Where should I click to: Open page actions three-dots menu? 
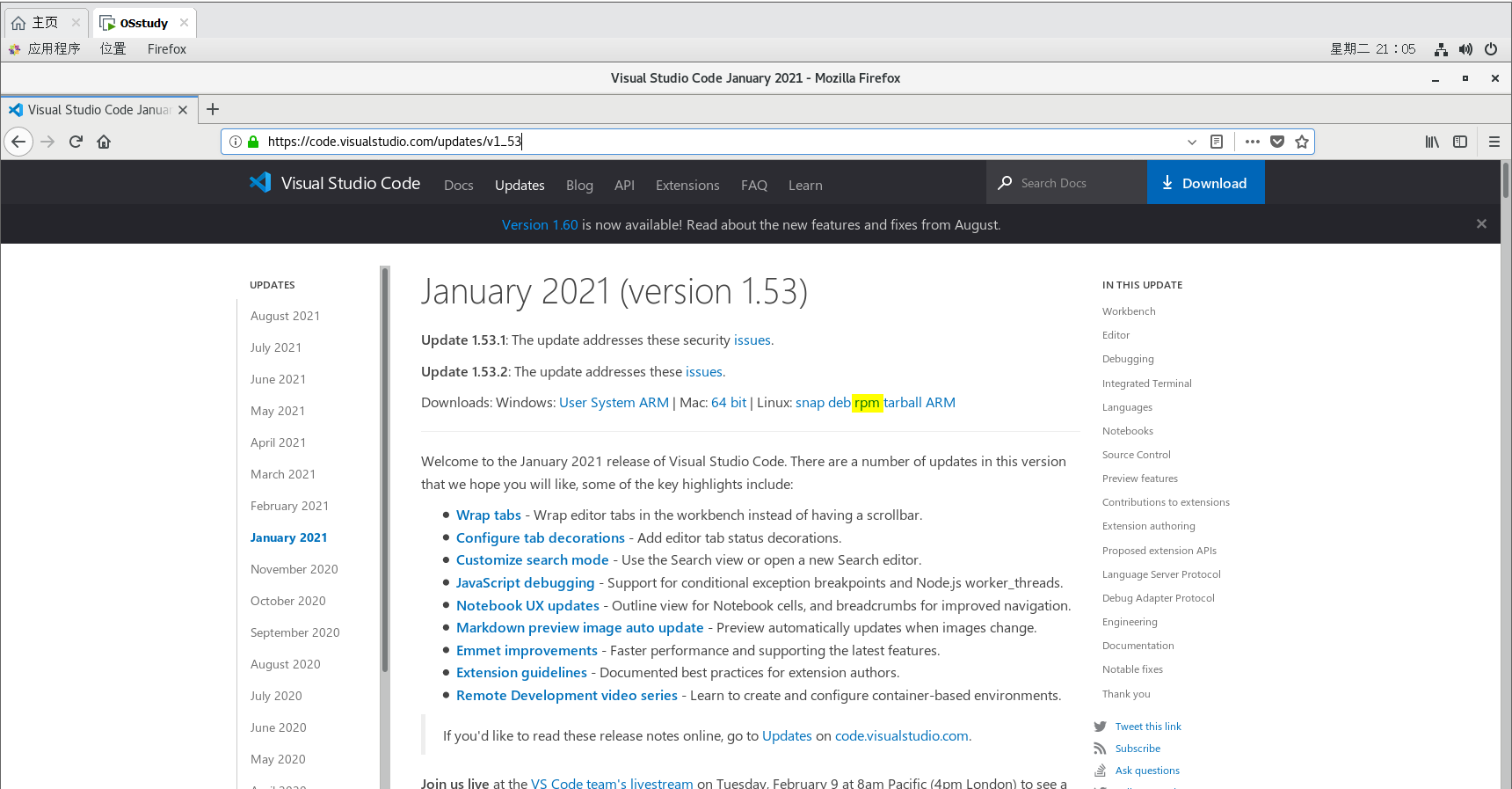click(1253, 142)
